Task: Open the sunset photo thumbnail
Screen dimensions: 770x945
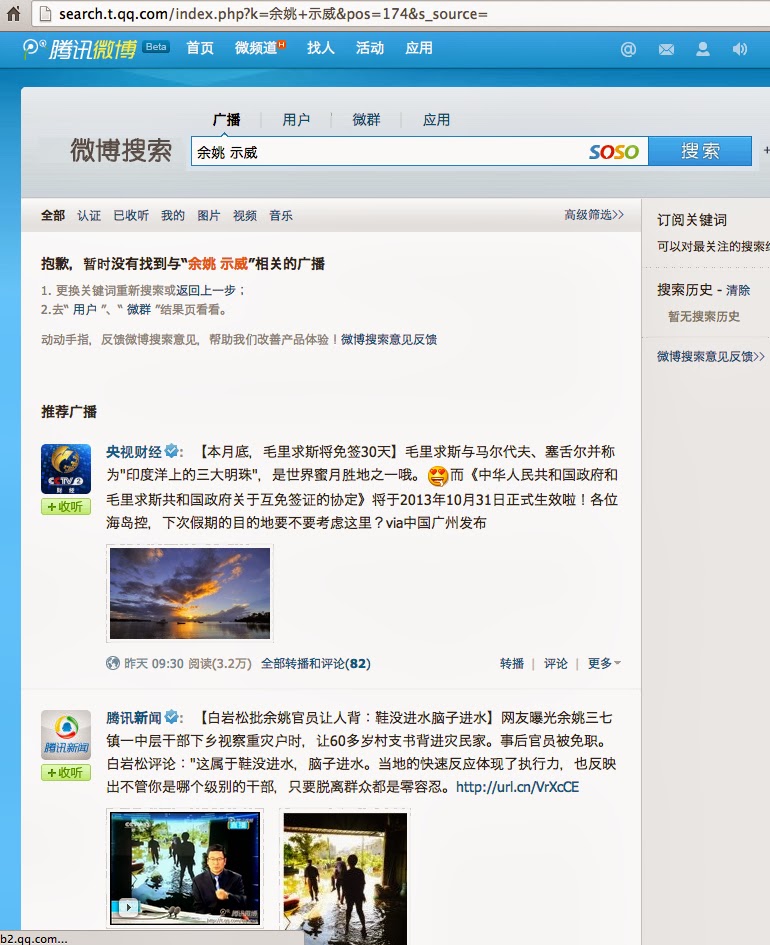Action: [x=190, y=593]
